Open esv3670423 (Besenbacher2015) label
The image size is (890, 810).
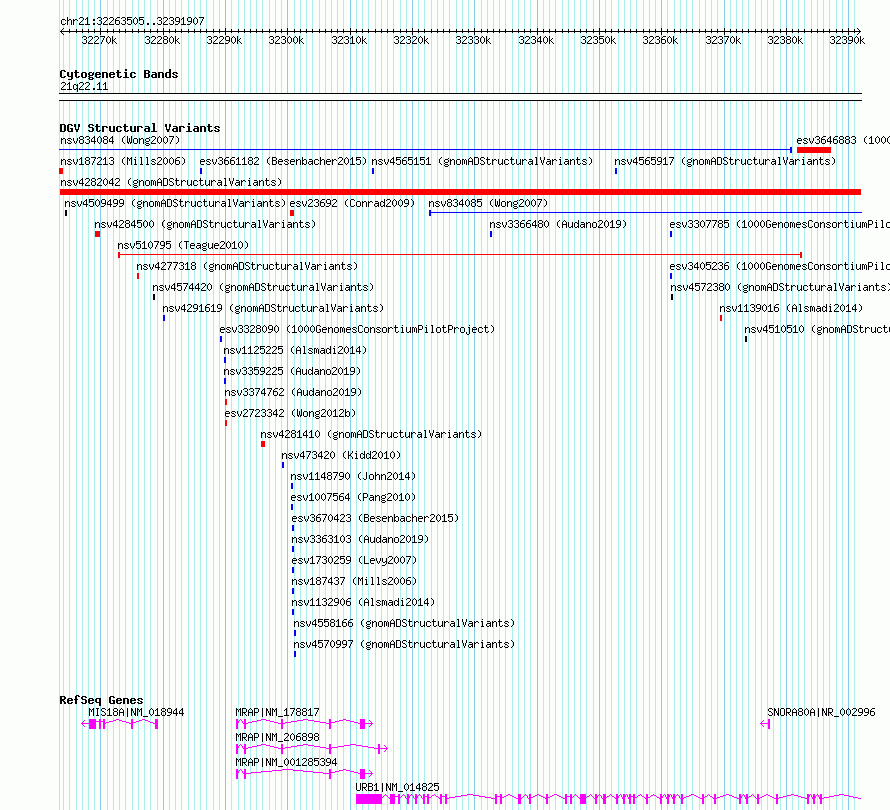click(x=375, y=518)
